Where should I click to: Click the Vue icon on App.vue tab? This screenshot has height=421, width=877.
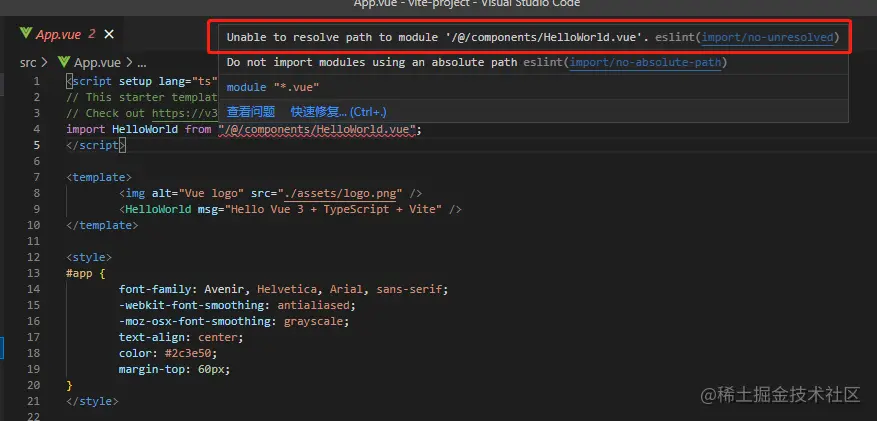[x=25, y=34]
